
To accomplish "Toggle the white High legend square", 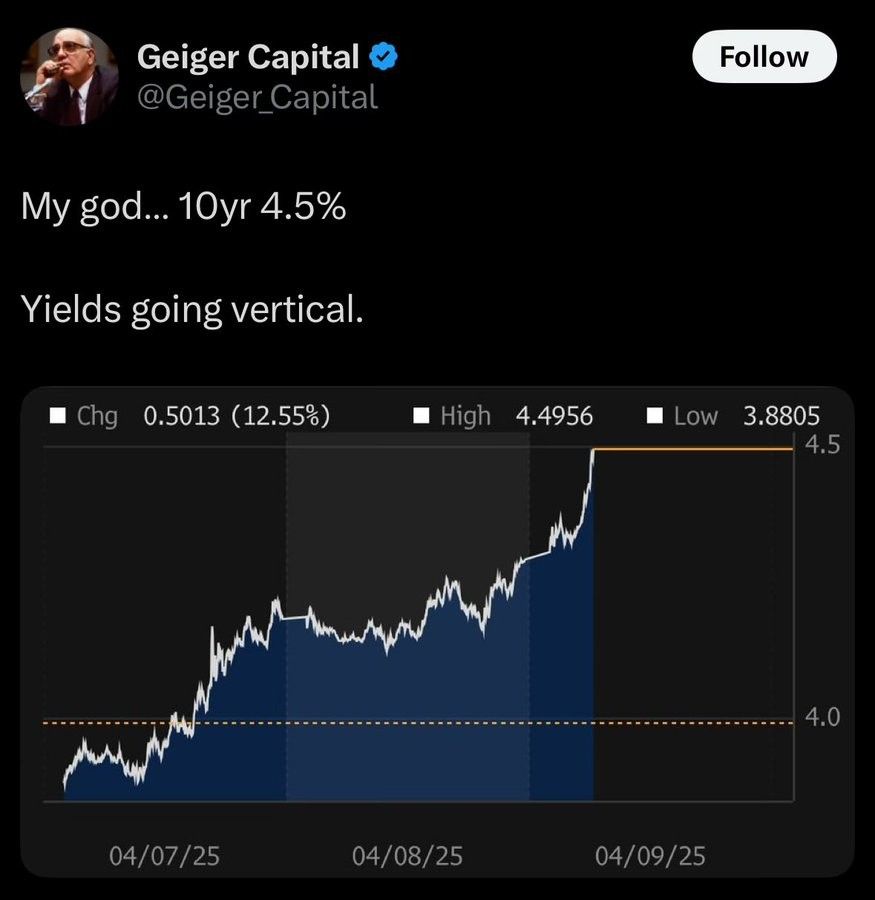I will [421, 416].
